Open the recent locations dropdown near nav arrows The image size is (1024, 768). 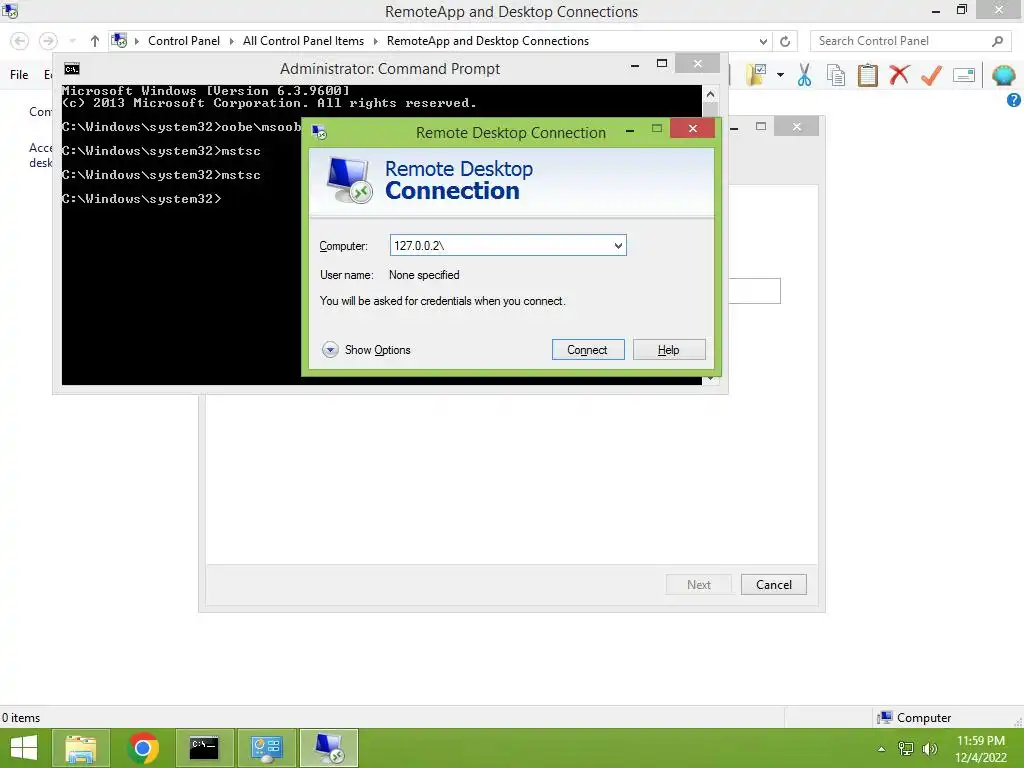[x=72, y=41]
